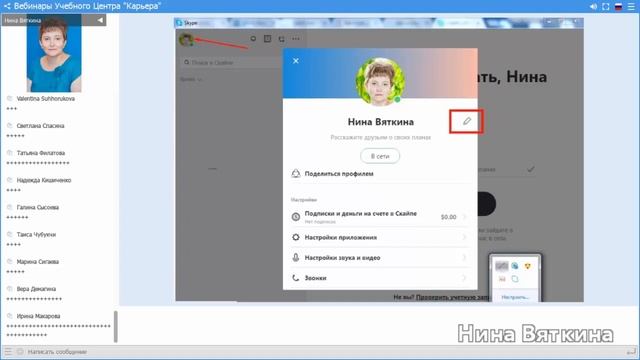Expand the chevron on the 'Настройки звука и видео' row
This screenshot has width=640, height=360.
point(464,258)
